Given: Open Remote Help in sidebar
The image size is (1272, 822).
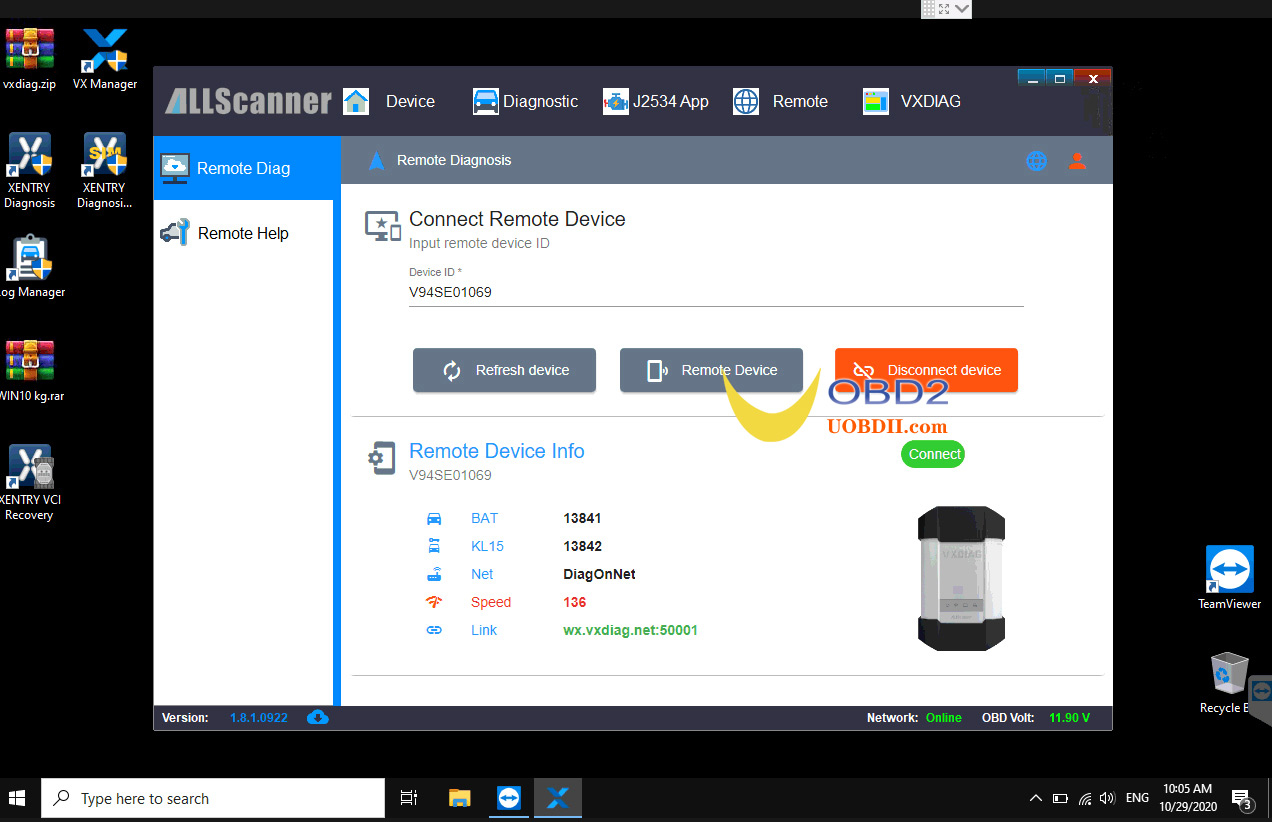Looking at the screenshot, I should [243, 233].
